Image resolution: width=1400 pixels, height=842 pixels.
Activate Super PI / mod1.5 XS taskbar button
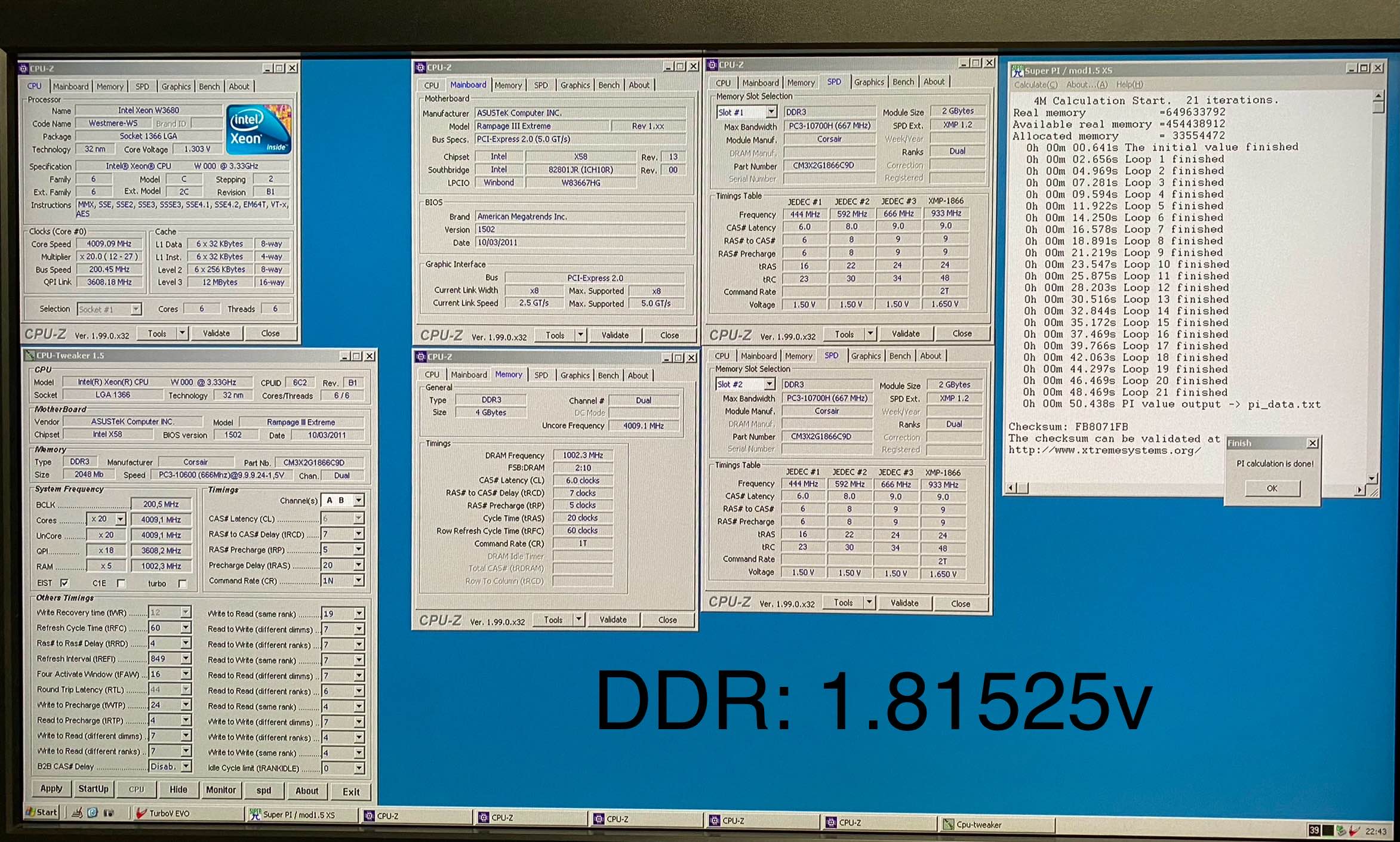pos(301,815)
